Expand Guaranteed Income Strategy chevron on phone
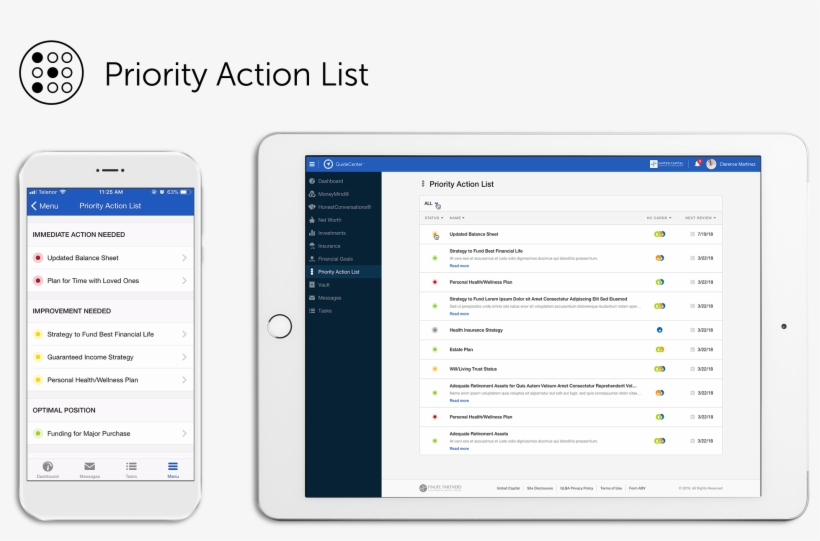Screen dimensions: 820x541 (x=184, y=357)
